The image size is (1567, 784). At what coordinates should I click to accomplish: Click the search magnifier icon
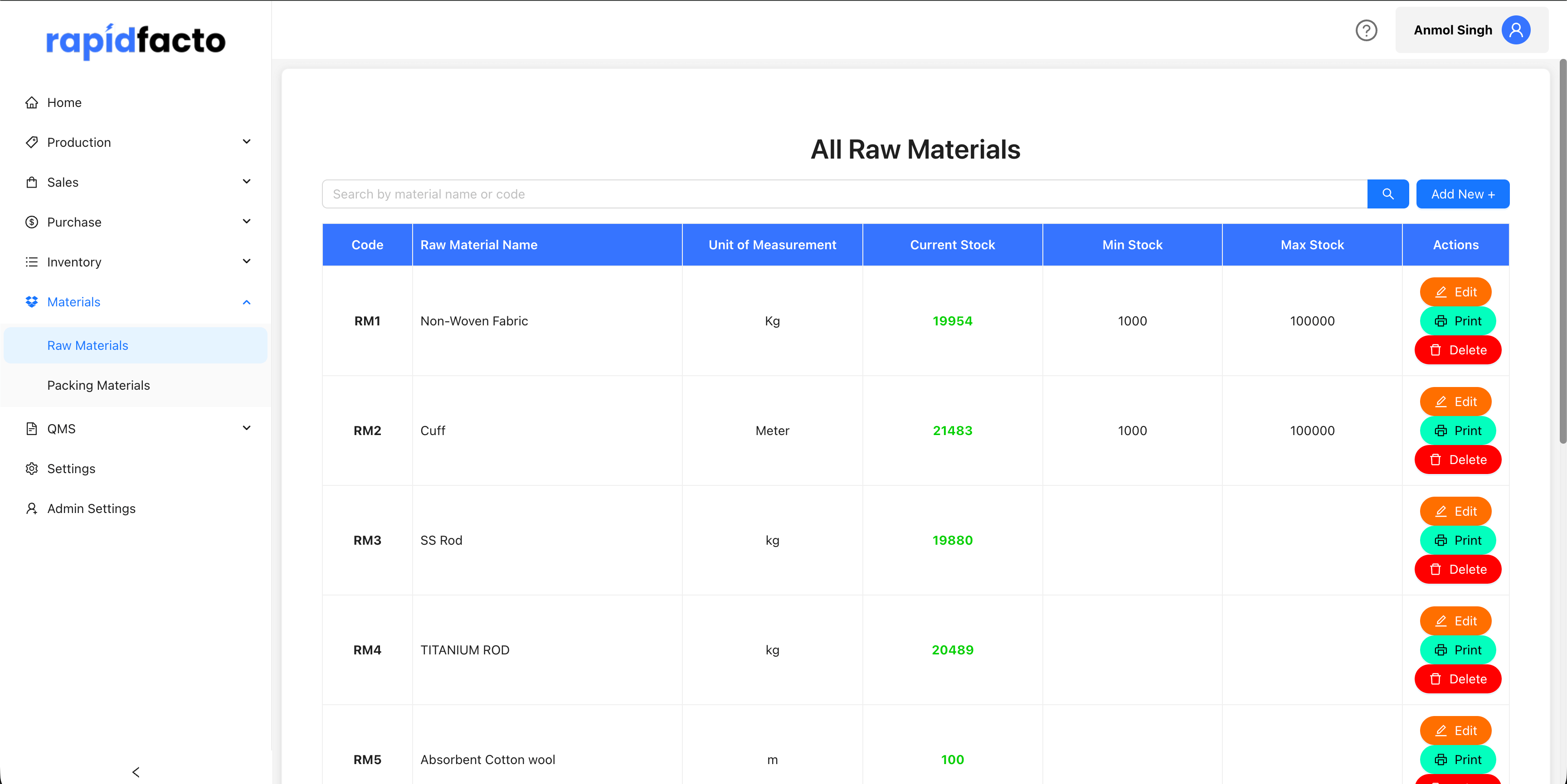1388,194
